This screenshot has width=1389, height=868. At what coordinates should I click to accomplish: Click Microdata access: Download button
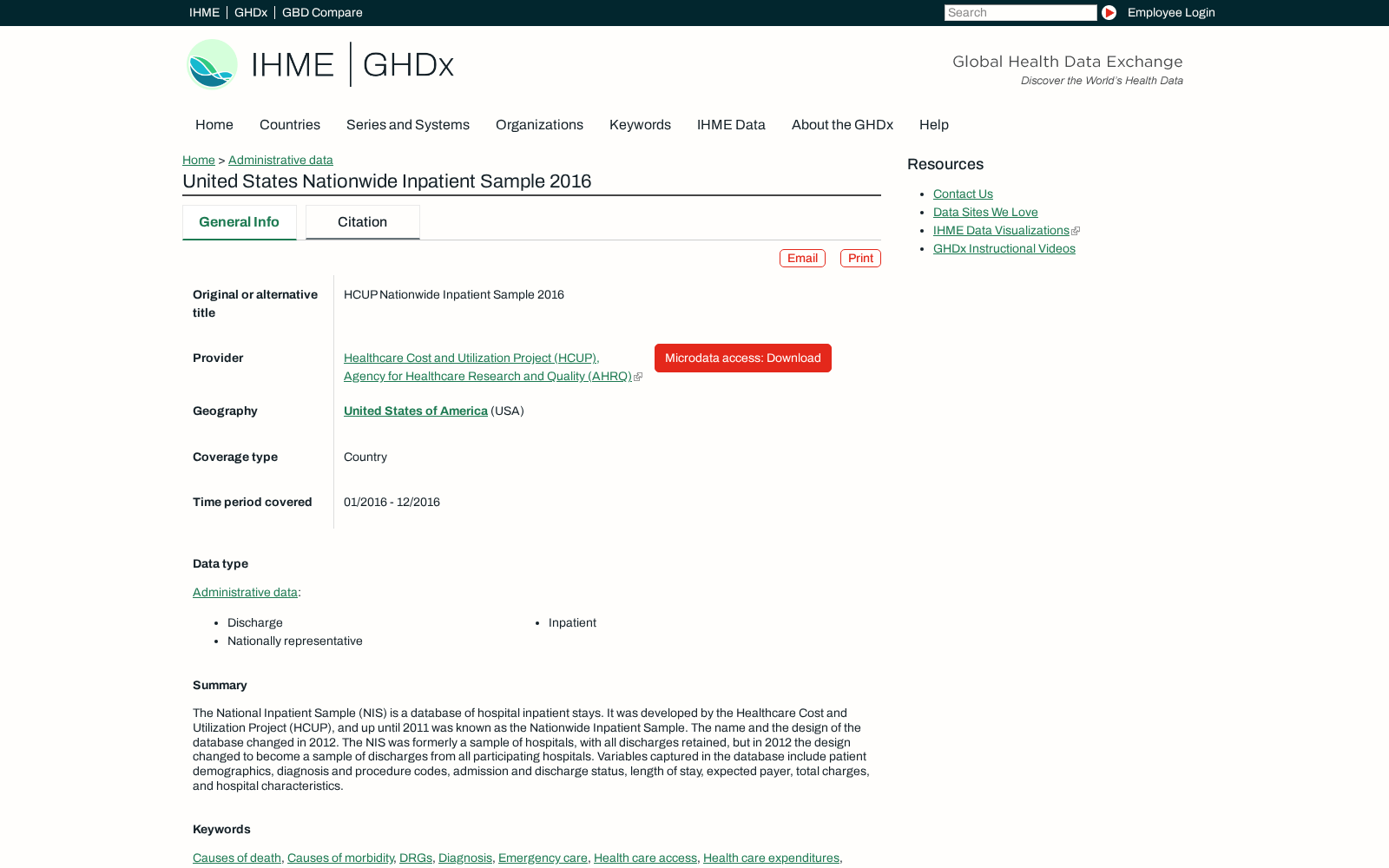743,358
